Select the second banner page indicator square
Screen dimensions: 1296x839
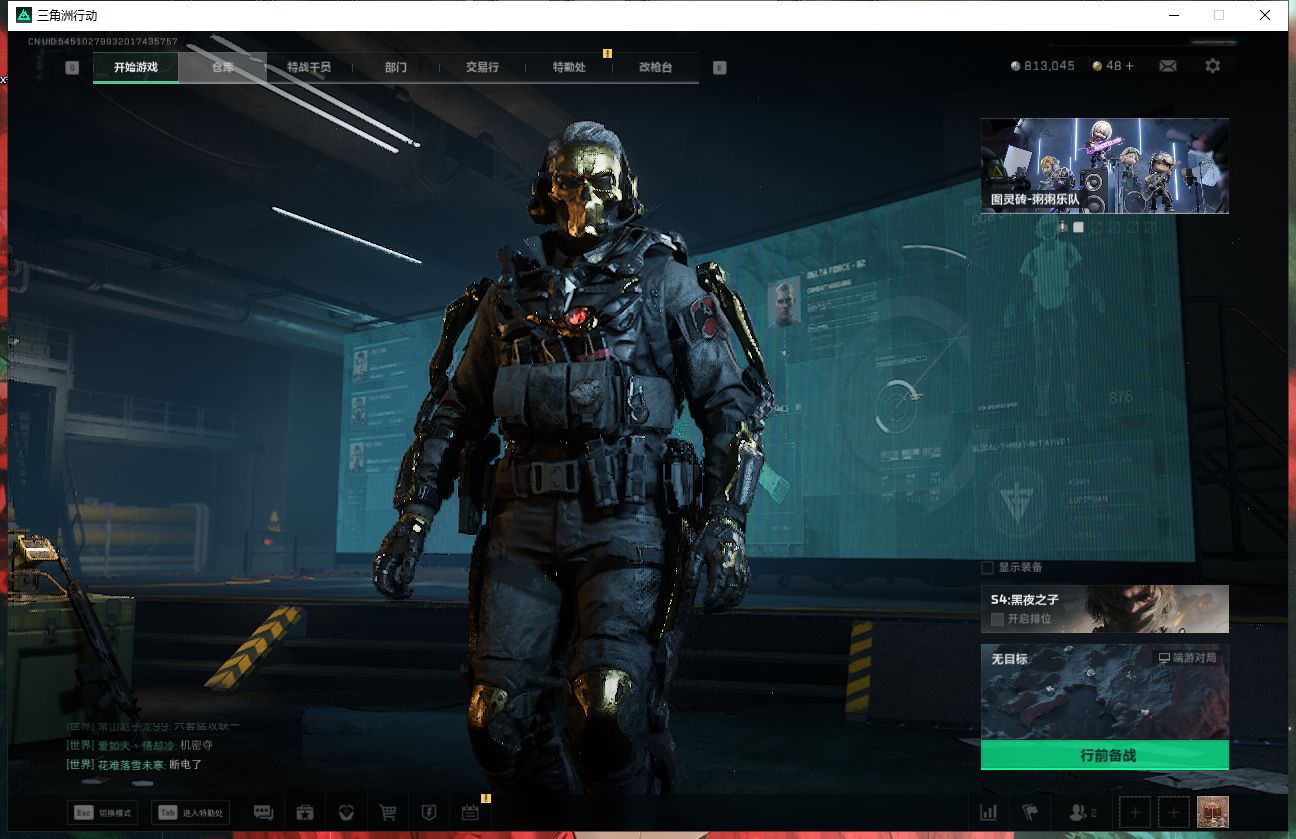[1079, 227]
